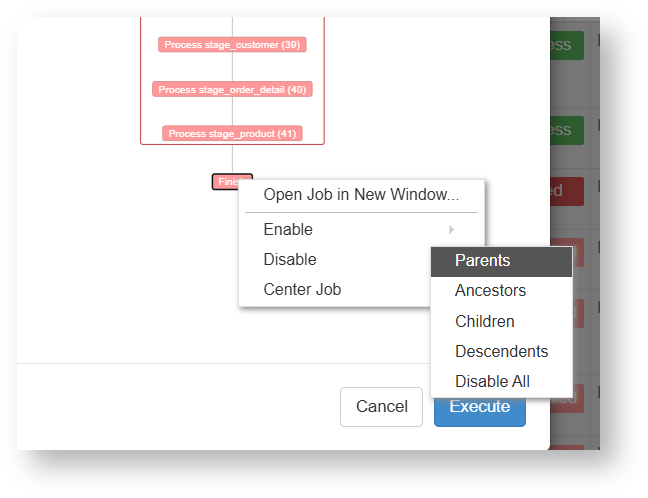Click the topmost green status badge
The width and height of the screenshot is (648, 498).
[565, 45]
